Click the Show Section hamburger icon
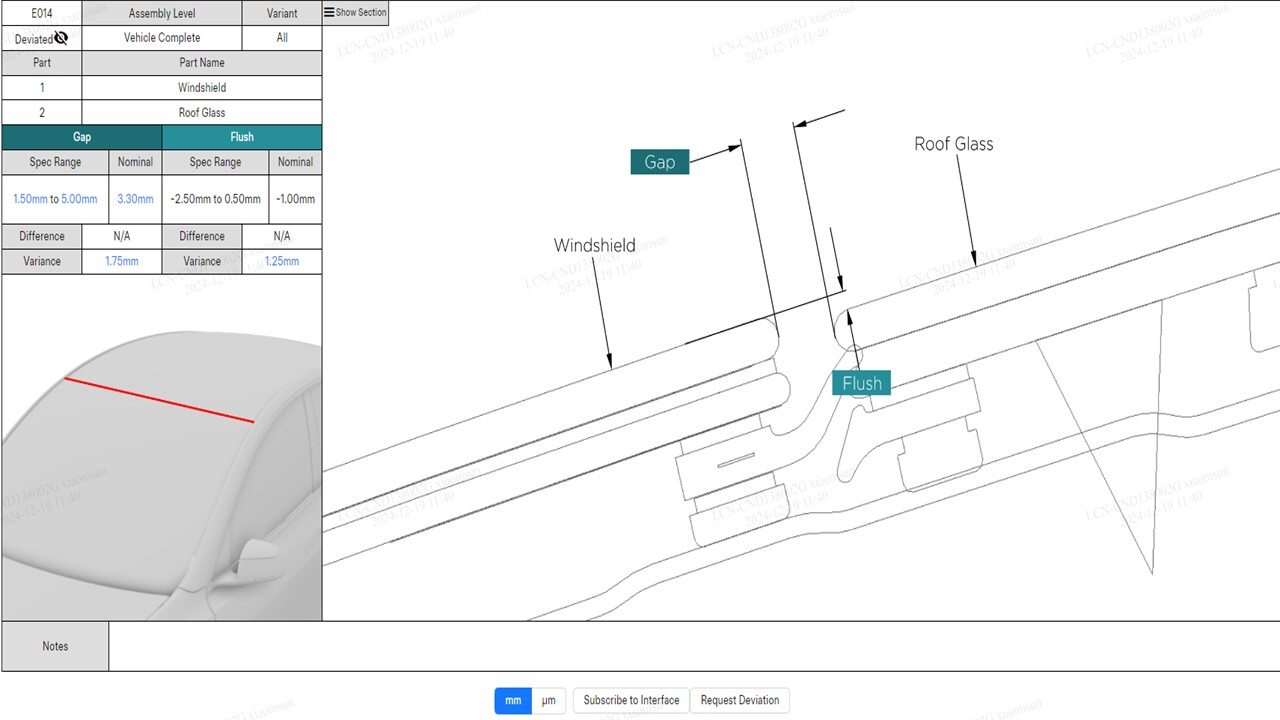1280x720 pixels. (329, 13)
